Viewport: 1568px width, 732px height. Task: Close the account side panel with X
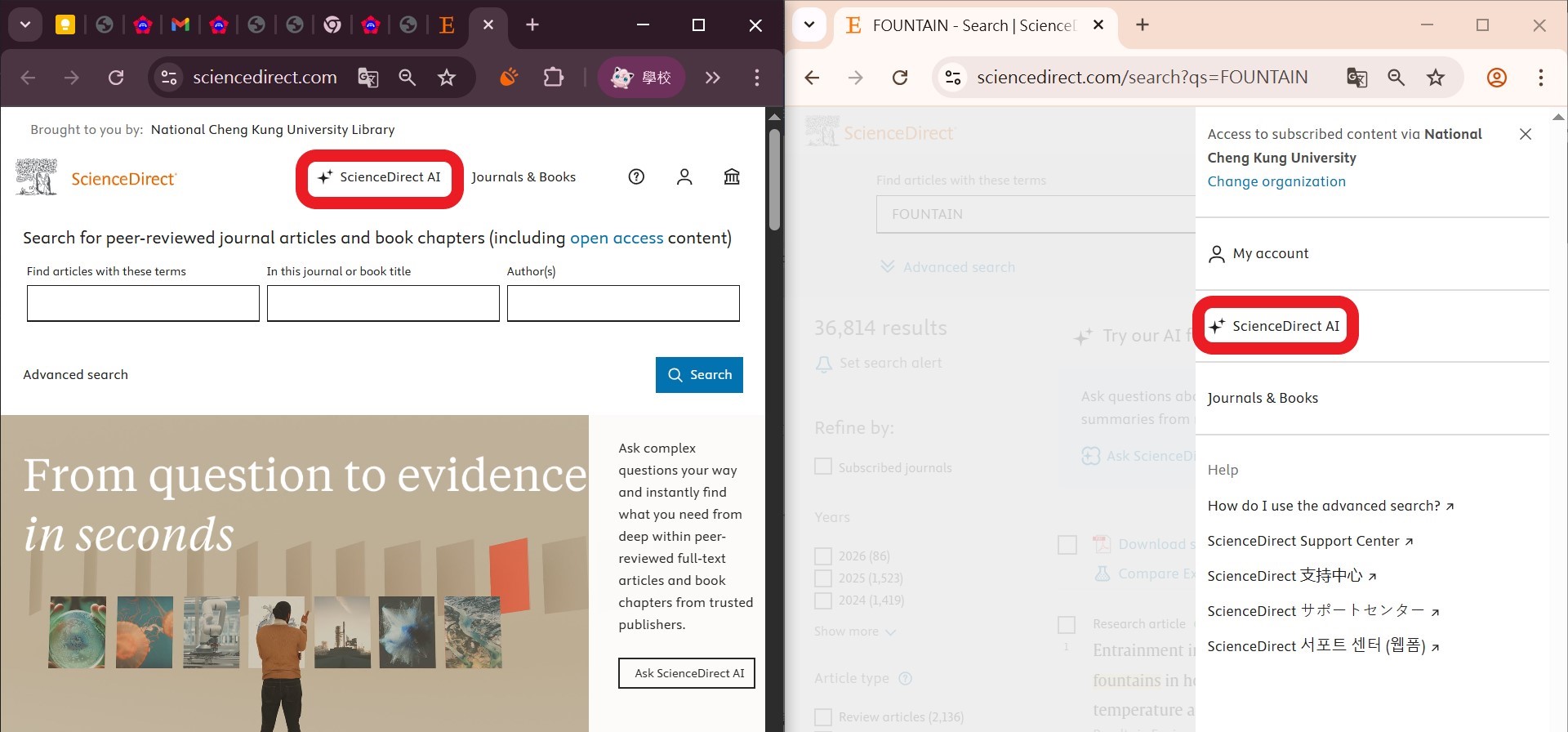[x=1525, y=134]
